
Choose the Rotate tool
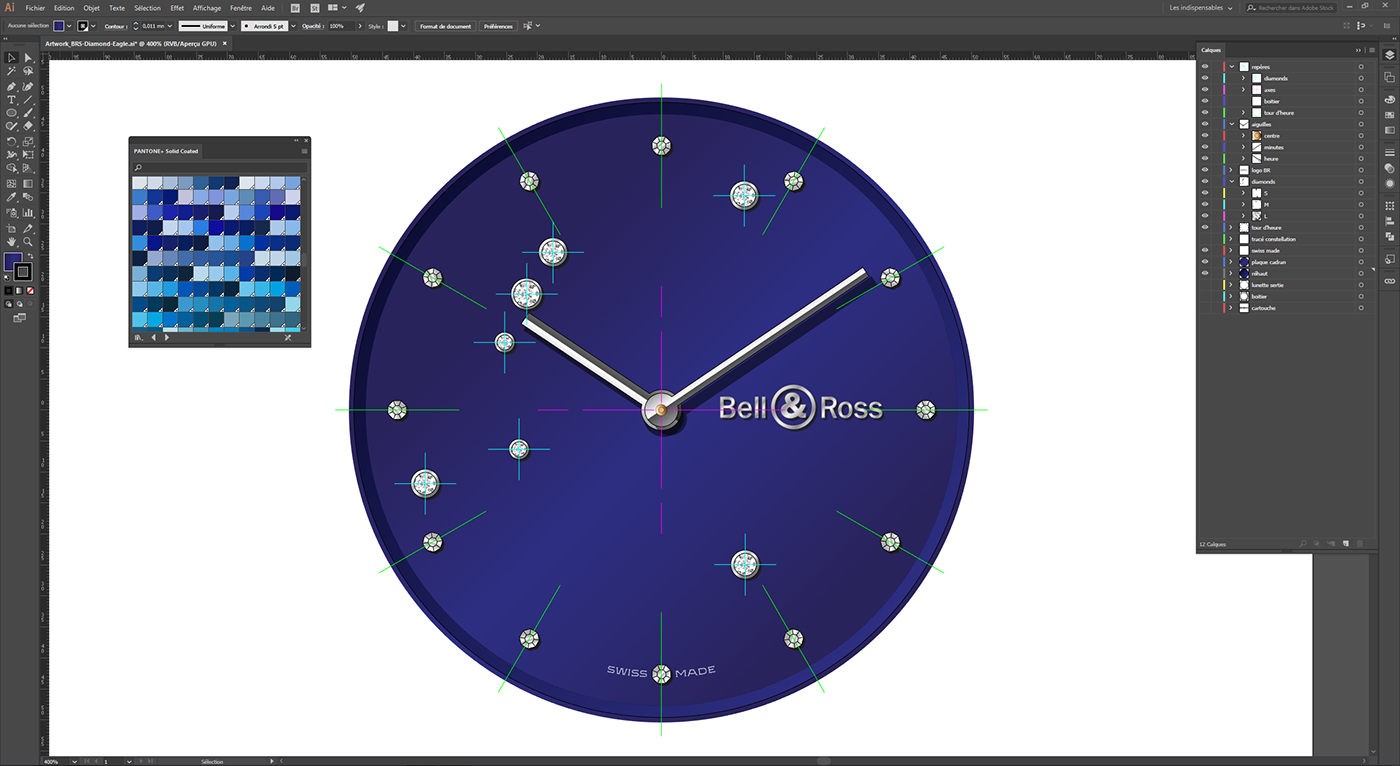point(11,142)
